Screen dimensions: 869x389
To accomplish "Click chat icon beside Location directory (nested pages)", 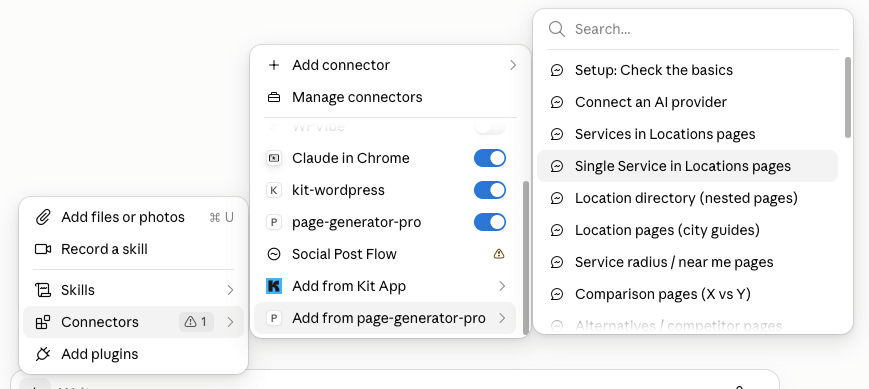I will (x=557, y=198).
